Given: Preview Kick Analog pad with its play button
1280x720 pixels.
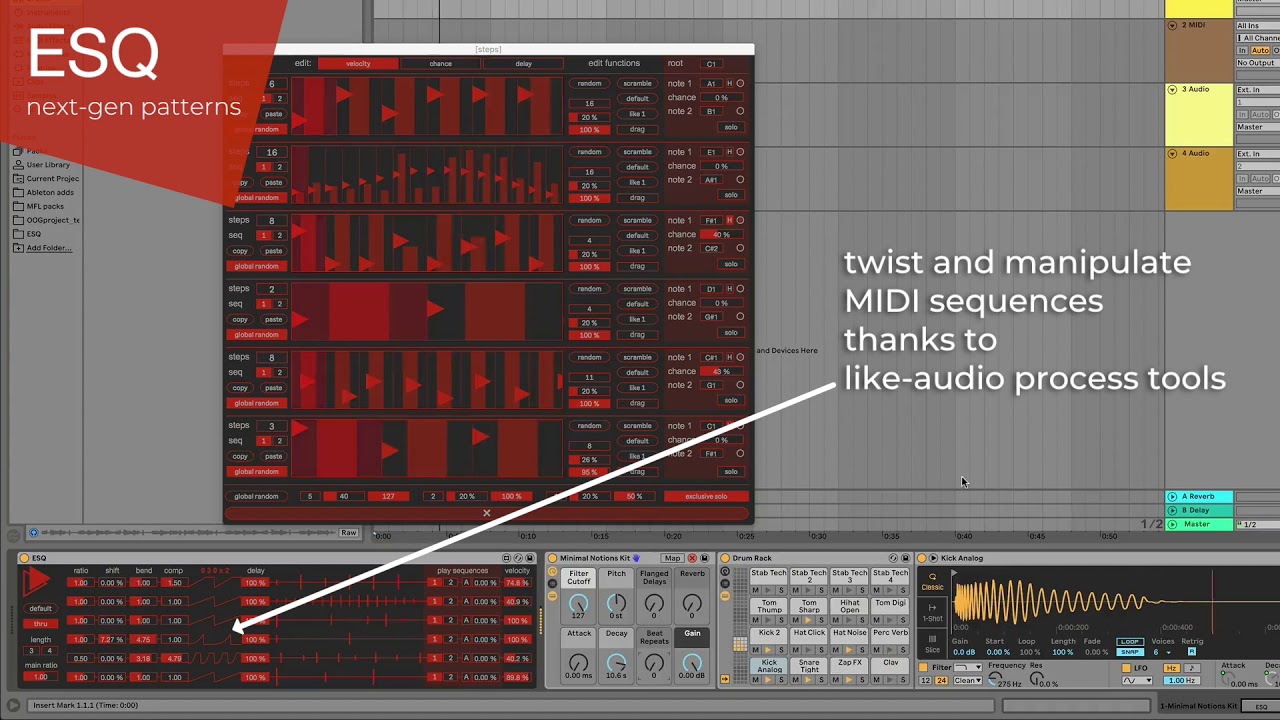Looking at the screenshot, I should 769,679.
